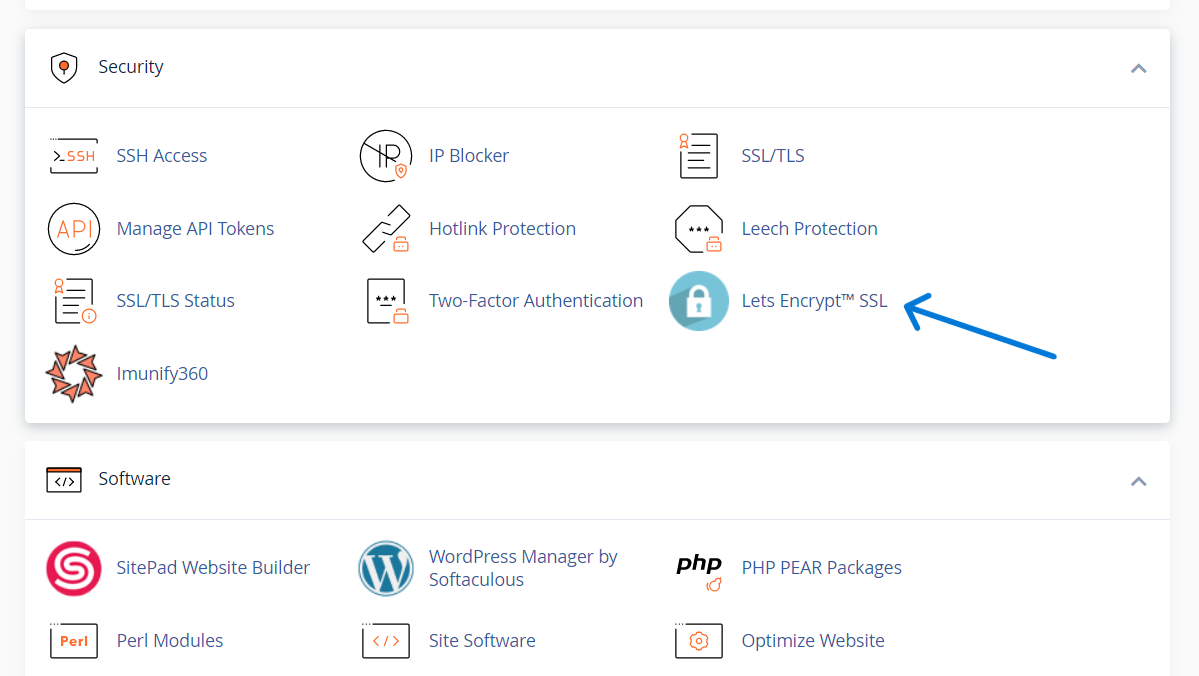Open the PHP PEAR Packages link
The image size is (1199, 676).
coord(822,567)
